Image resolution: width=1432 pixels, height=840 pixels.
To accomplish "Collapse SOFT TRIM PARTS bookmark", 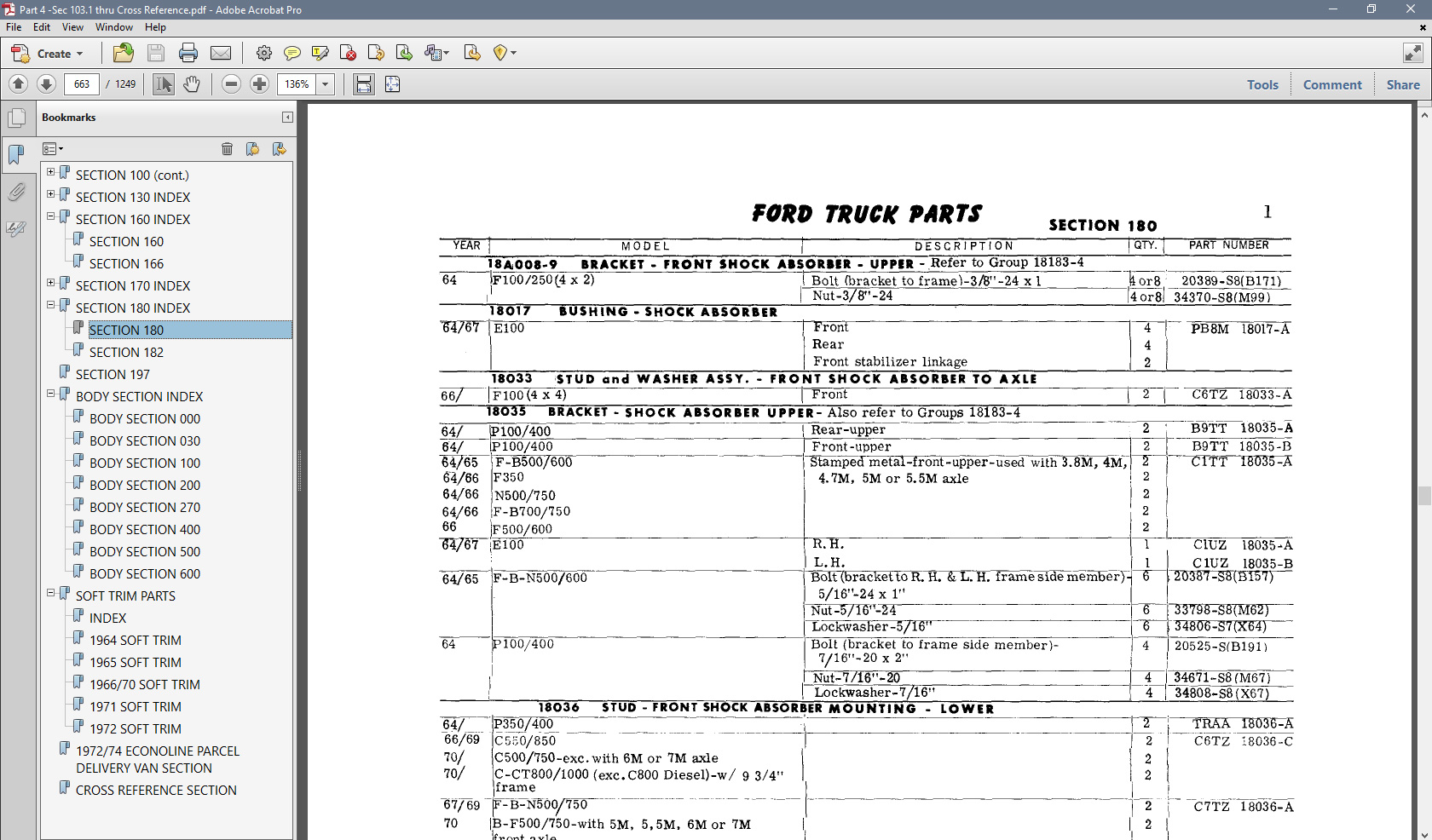I will tap(50, 593).
